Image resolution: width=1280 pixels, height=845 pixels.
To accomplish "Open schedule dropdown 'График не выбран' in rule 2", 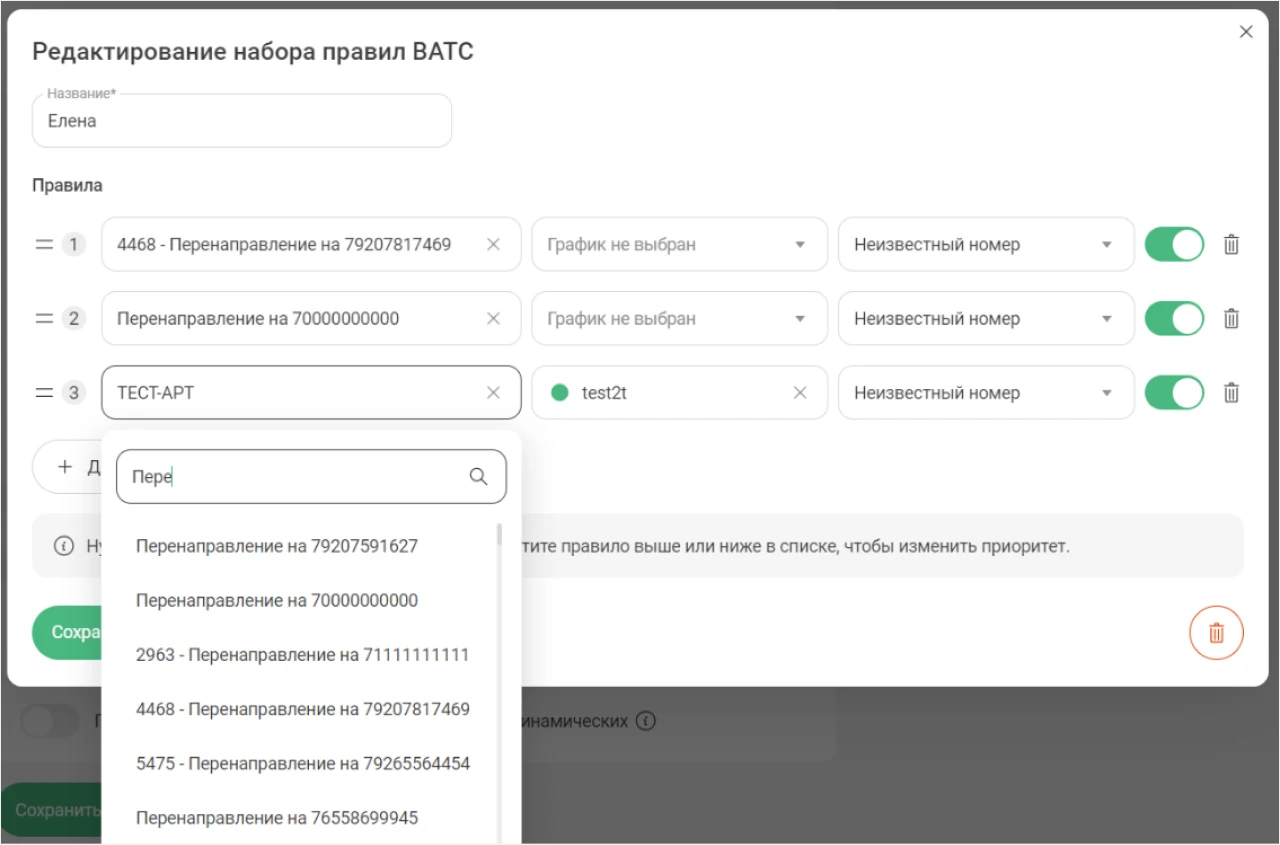I will click(x=679, y=319).
